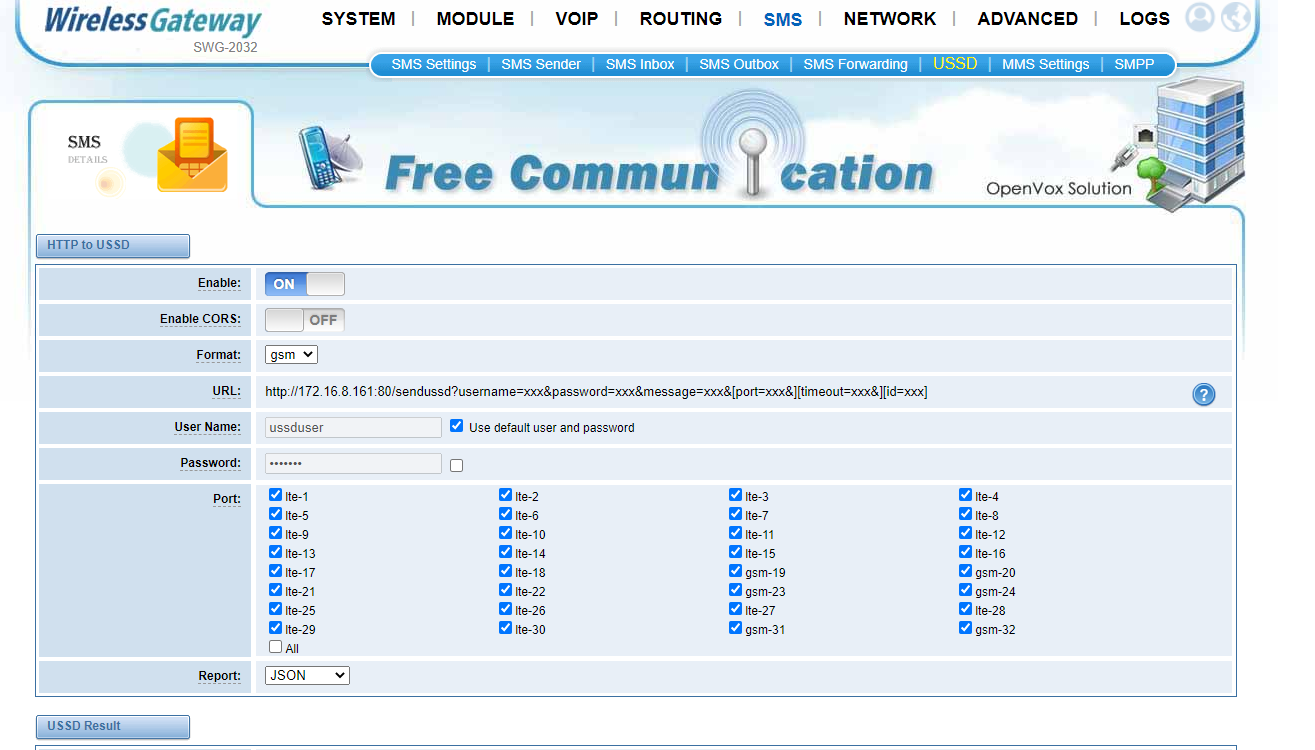Open the Report dropdown set to JSON
The height and width of the screenshot is (750, 1315).
click(307, 676)
